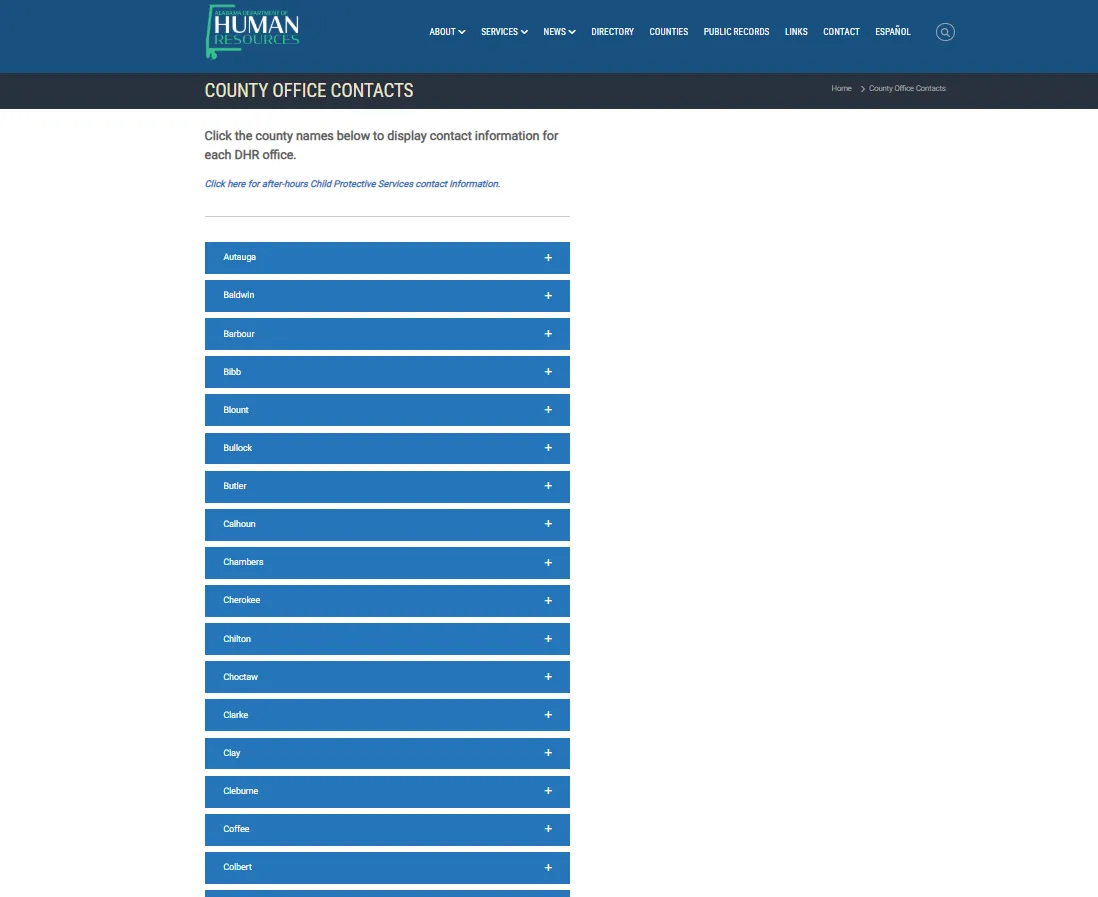Expand the Coffee county label
This screenshot has width=1098, height=897.
[236, 829]
